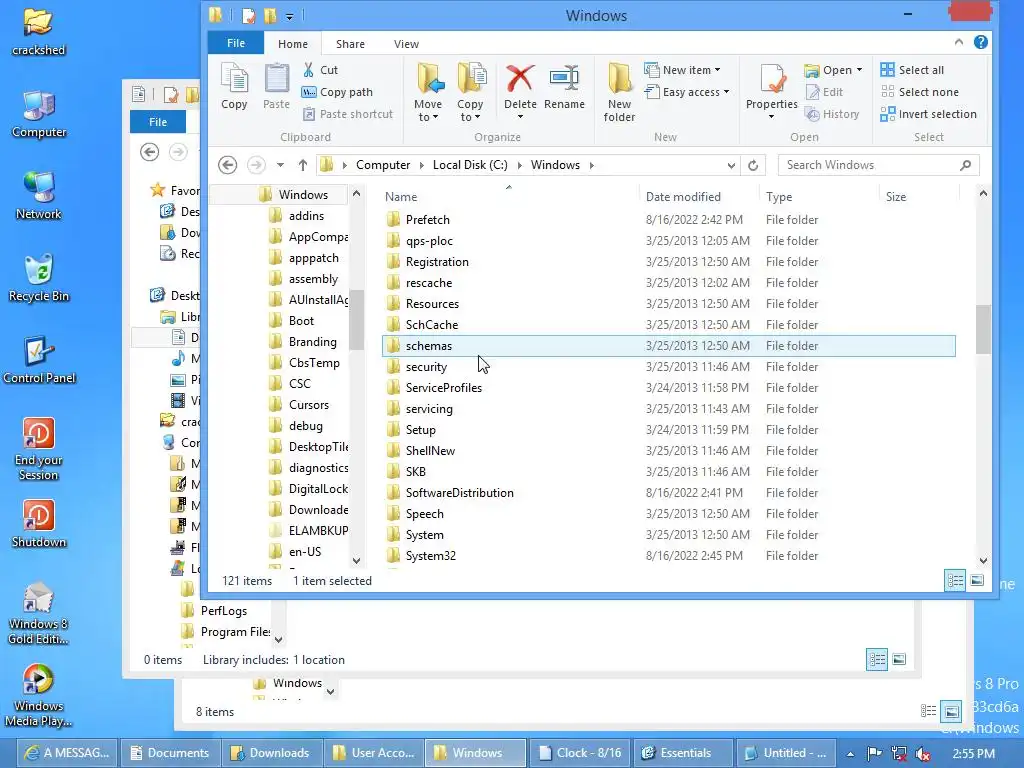
Task: Open Control Panel desktop icon
Action: [x=39, y=360]
